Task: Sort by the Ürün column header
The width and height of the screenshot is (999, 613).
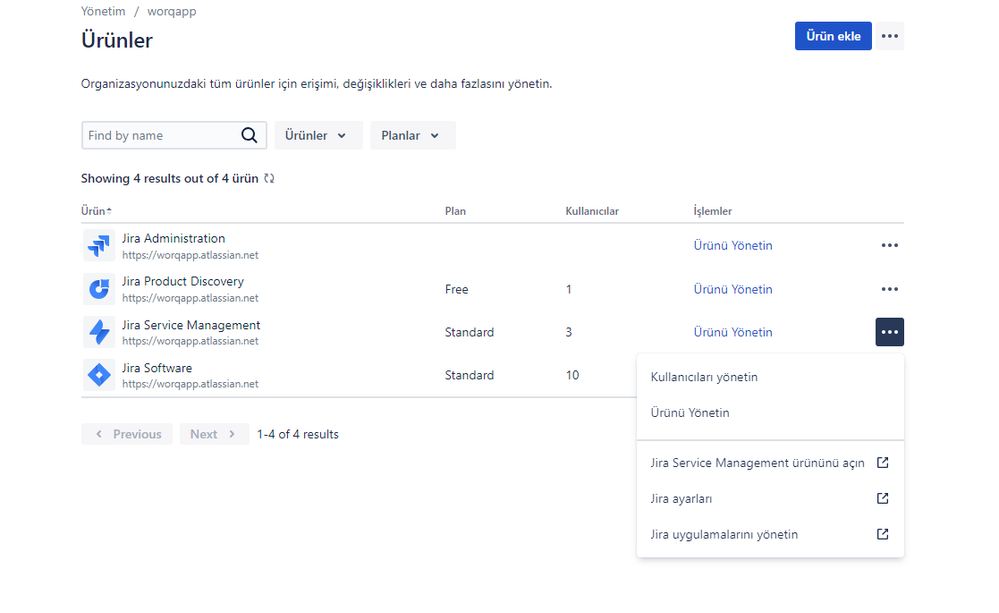Action: click(x=96, y=211)
